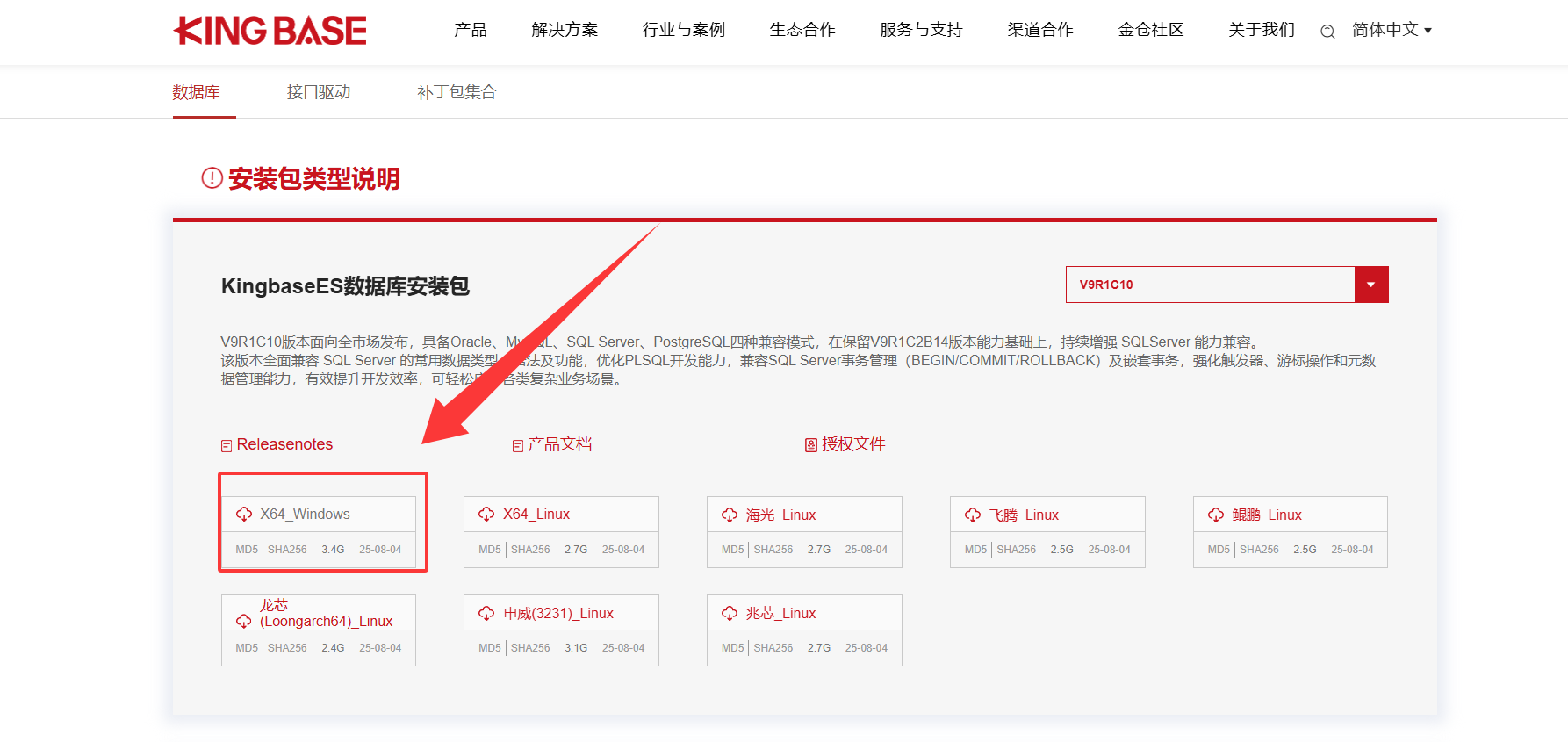
Task: Click MD5 under 鲲鹏_Linux
Action: [1219, 550]
